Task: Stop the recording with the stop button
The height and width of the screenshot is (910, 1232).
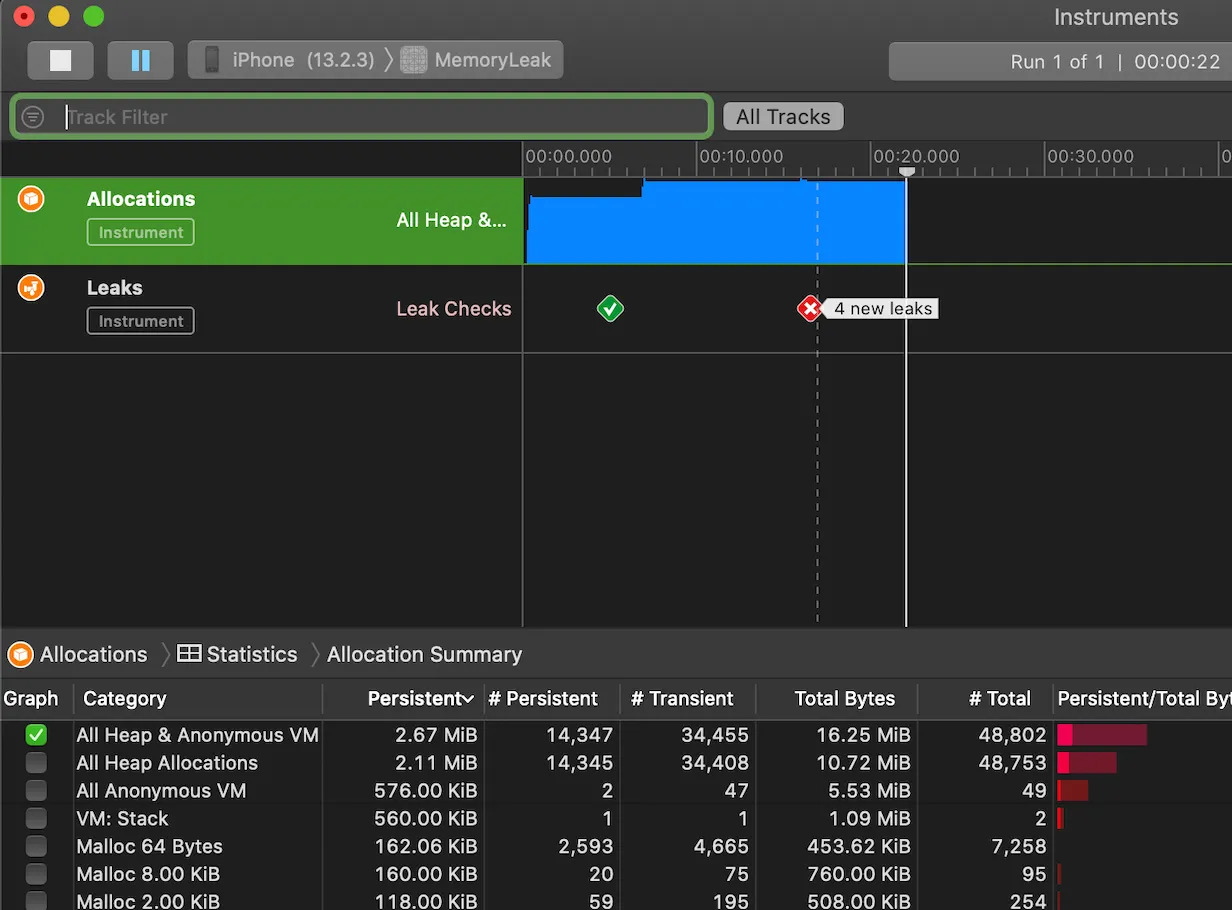Action: (61, 60)
